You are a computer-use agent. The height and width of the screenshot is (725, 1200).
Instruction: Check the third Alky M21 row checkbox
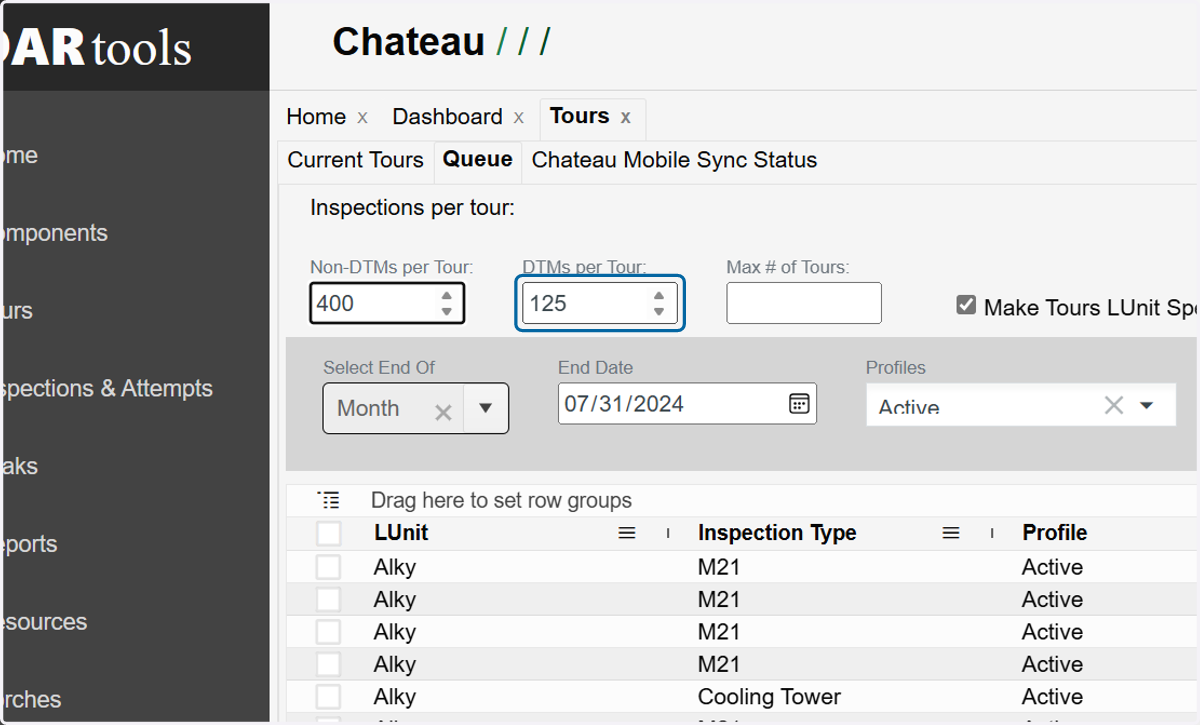tap(328, 632)
